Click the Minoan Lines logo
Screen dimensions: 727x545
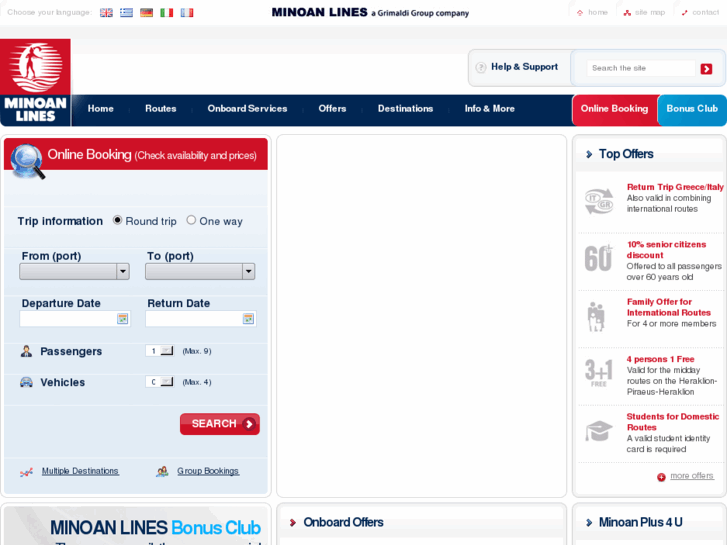click(x=35, y=82)
